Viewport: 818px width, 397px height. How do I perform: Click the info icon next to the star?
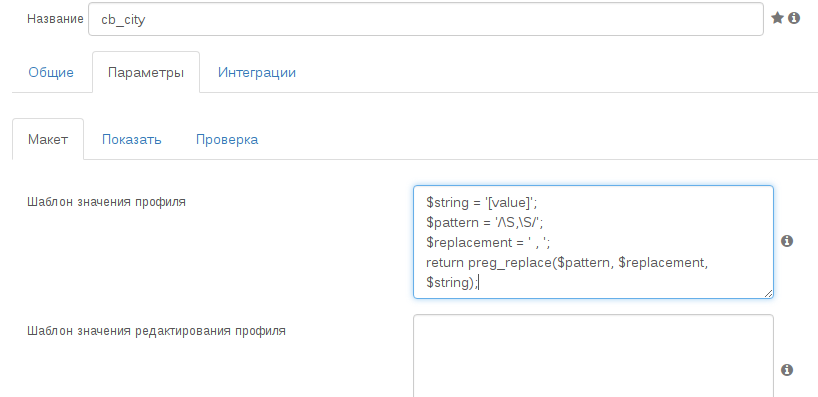tap(794, 18)
